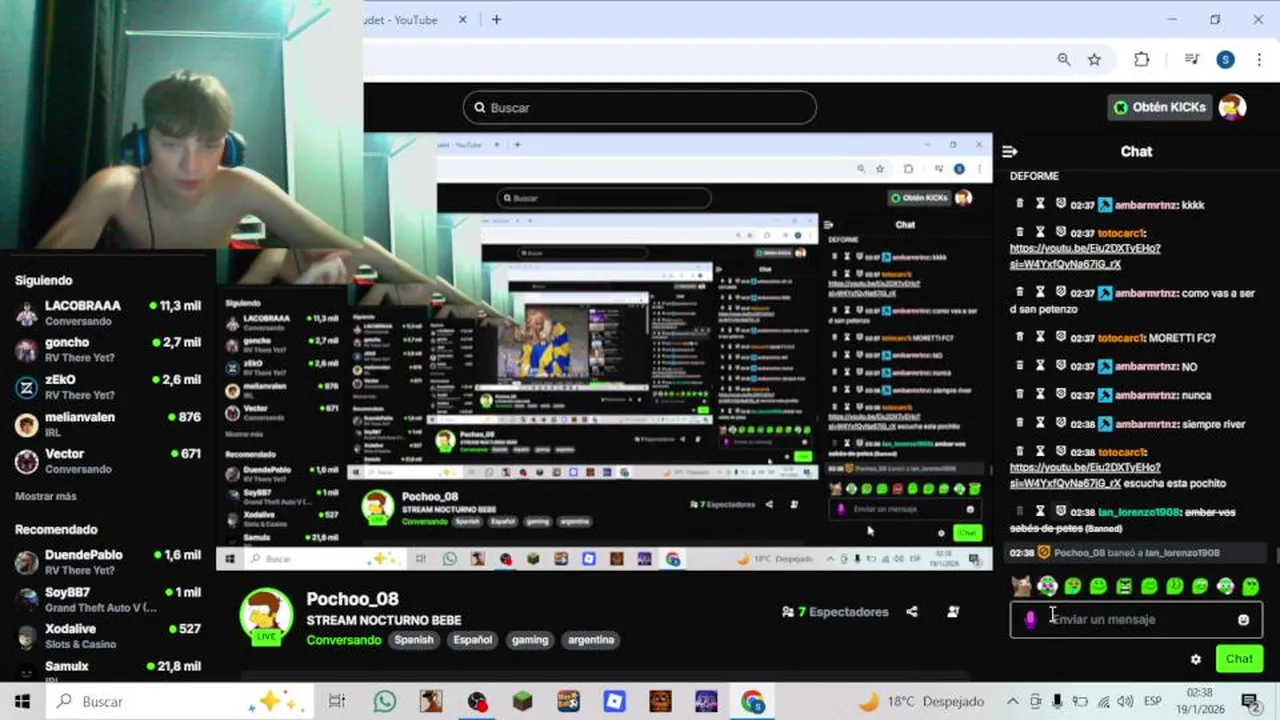Open recommended channel SoyBB7
The width and height of the screenshot is (1280, 720).
[x=108, y=599]
